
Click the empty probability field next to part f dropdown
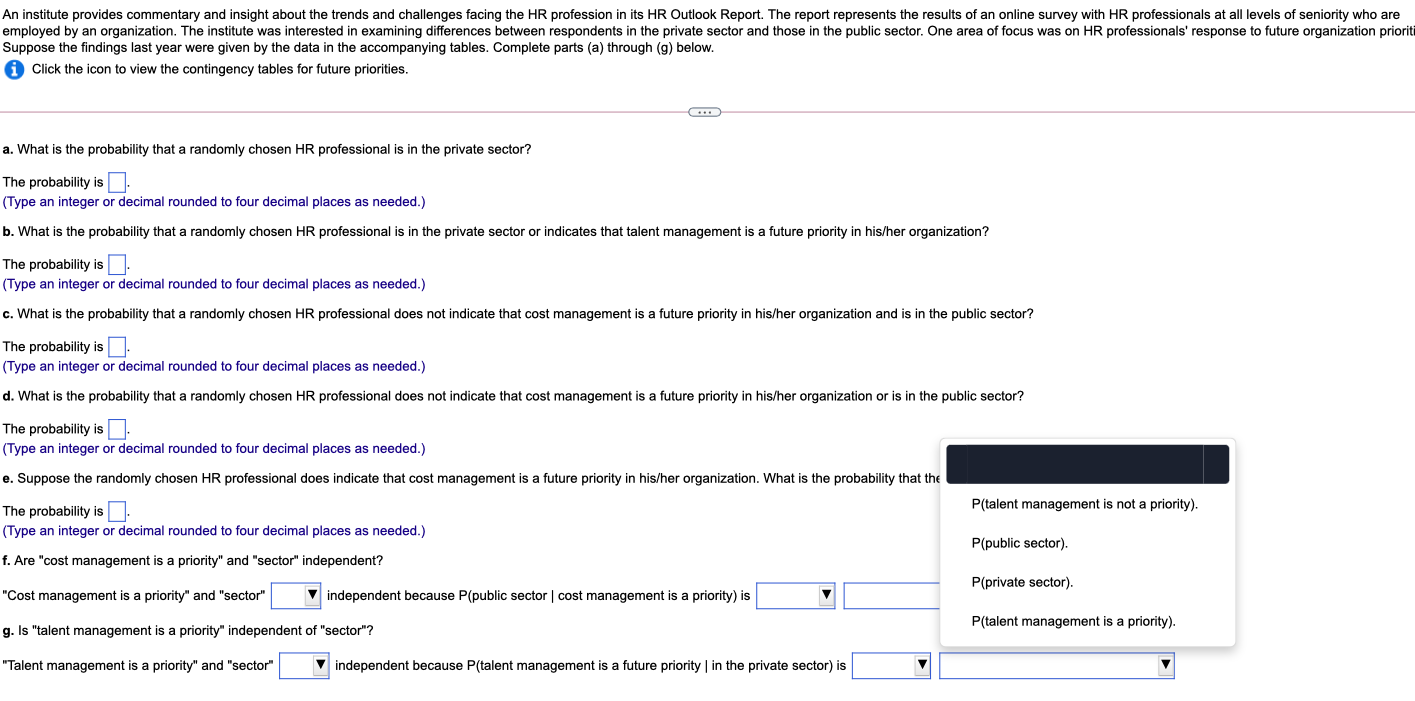click(890, 595)
